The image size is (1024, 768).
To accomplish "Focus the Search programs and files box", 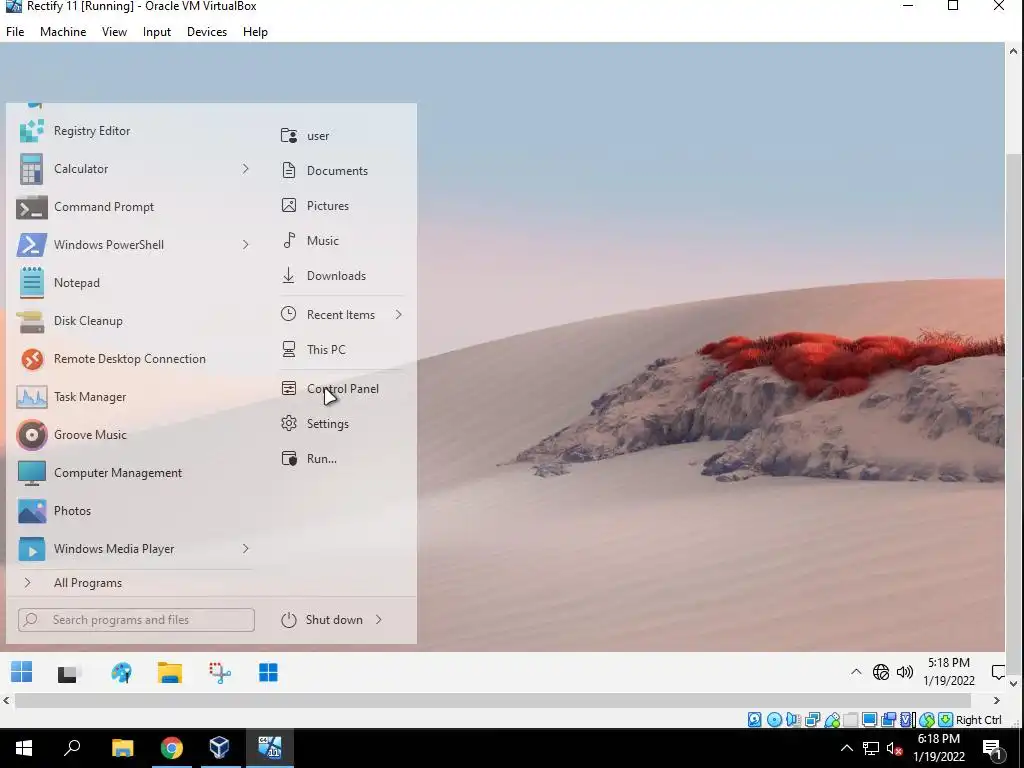I will 136,620.
